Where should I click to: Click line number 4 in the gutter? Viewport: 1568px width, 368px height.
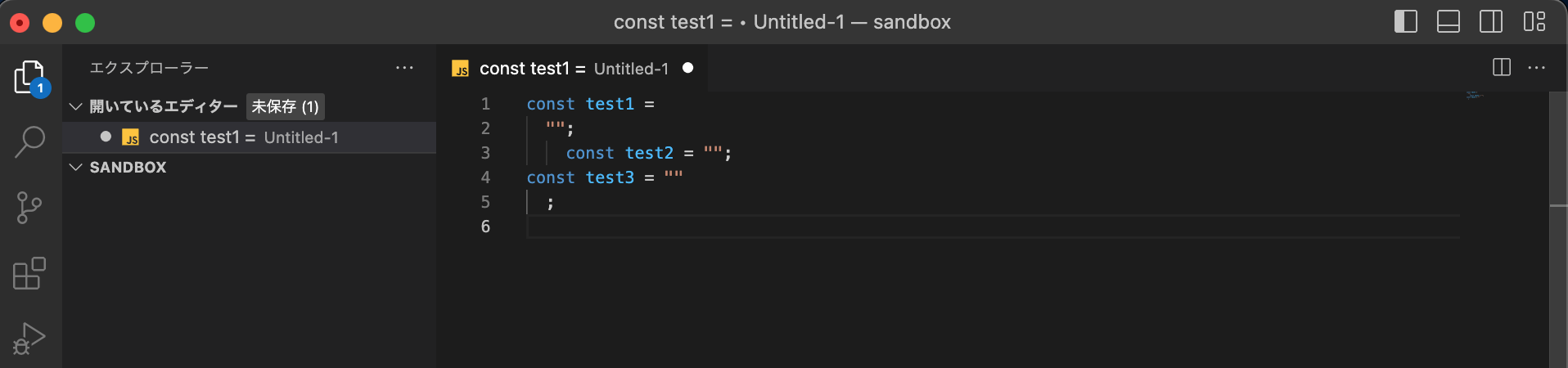(x=485, y=177)
